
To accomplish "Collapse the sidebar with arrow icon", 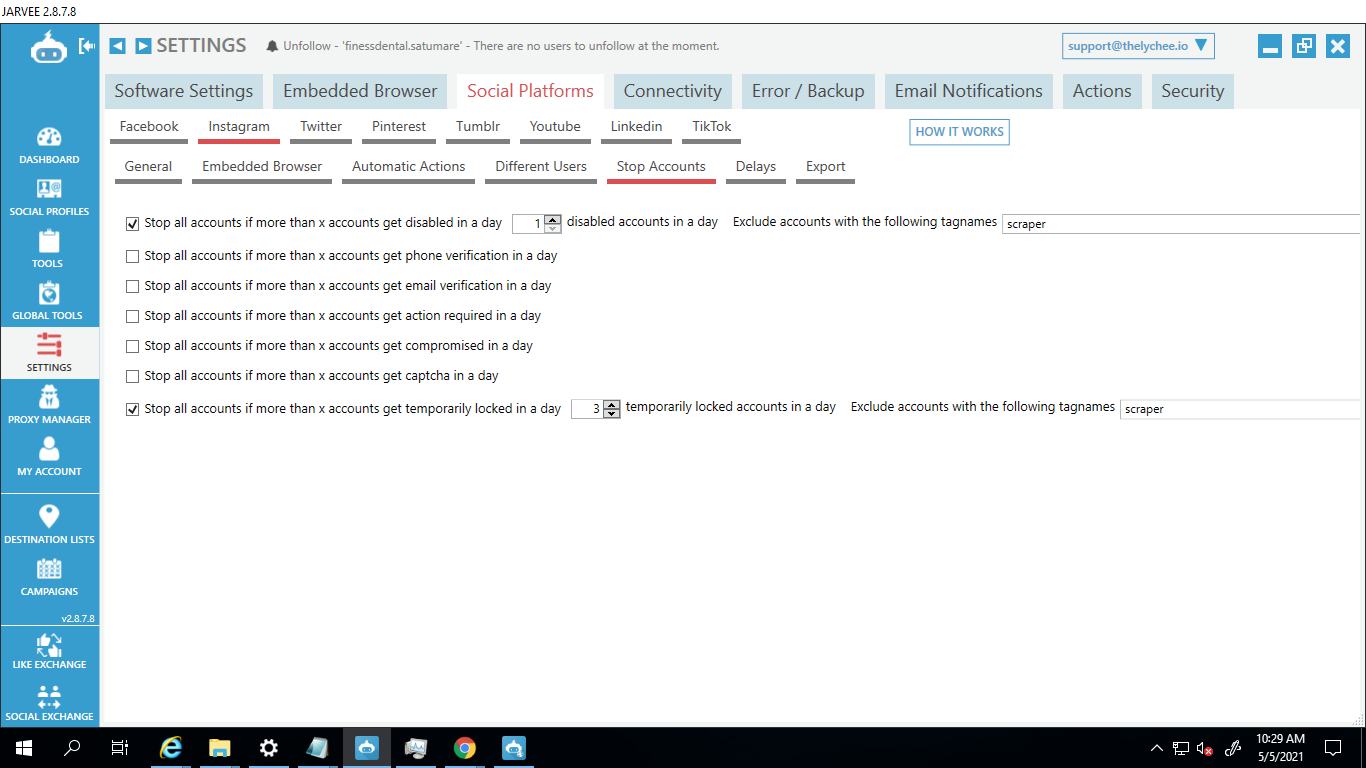I will 87,46.
